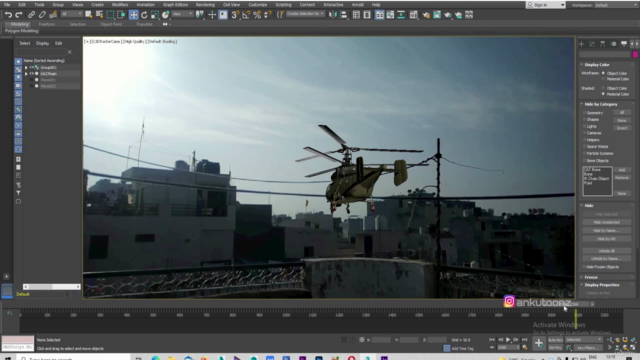
Task: Select the Link tool icon
Action: [x=31, y=15]
